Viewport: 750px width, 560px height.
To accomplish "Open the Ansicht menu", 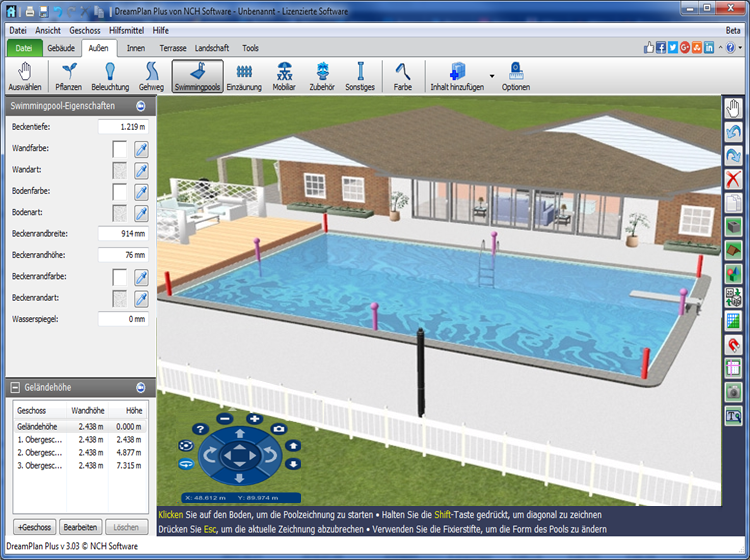I will pos(48,31).
